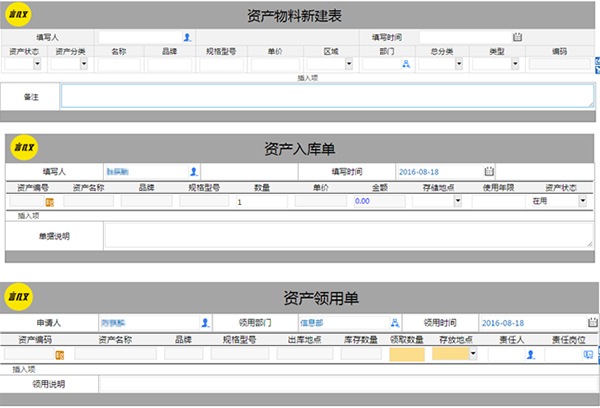Expand the 资产状态 dropdown in 资产物料新建表
This screenshot has height=408, width=600.
[x=38, y=64]
